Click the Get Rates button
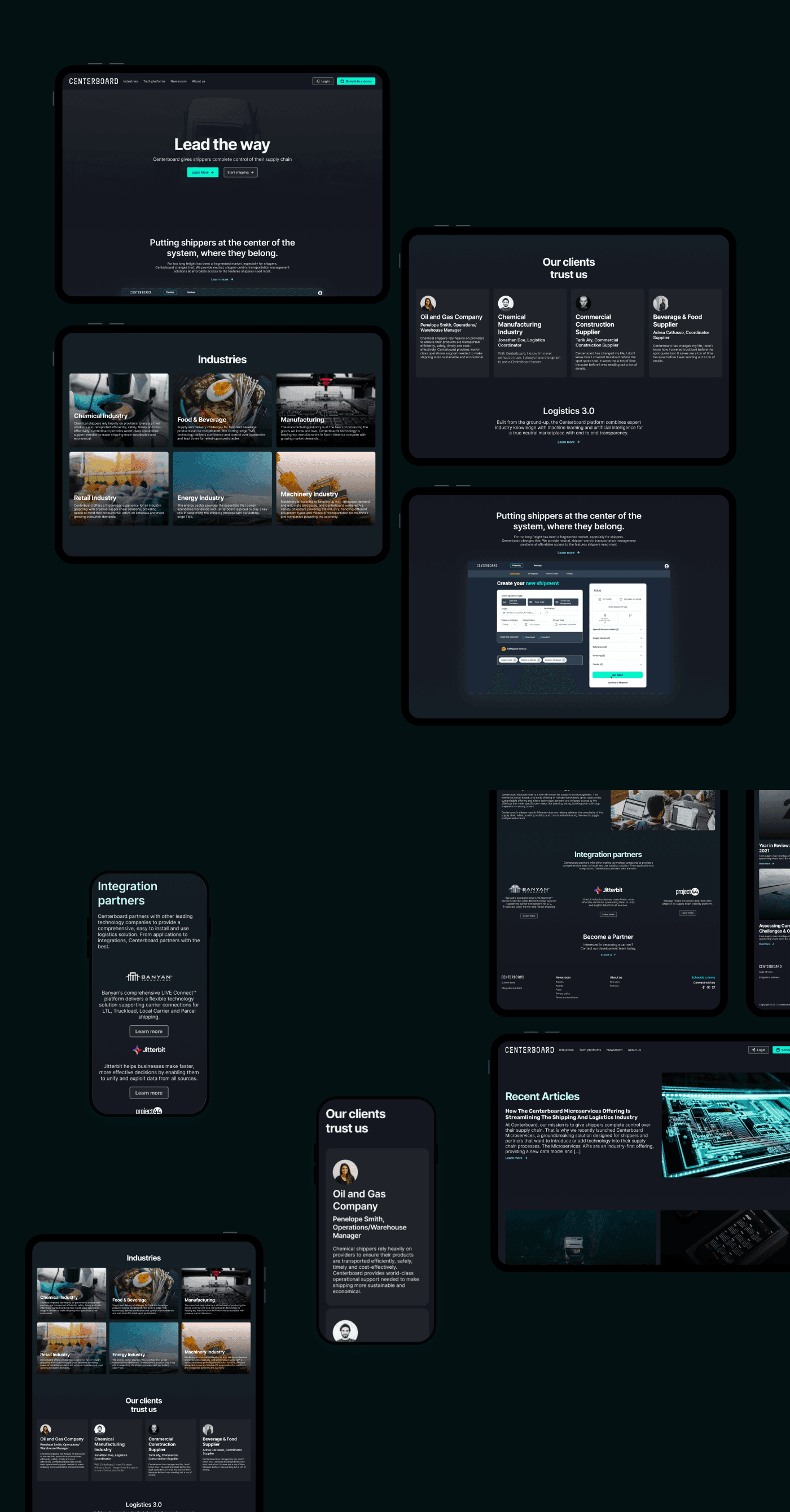This screenshot has width=790, height=1512. coord(618,675)
